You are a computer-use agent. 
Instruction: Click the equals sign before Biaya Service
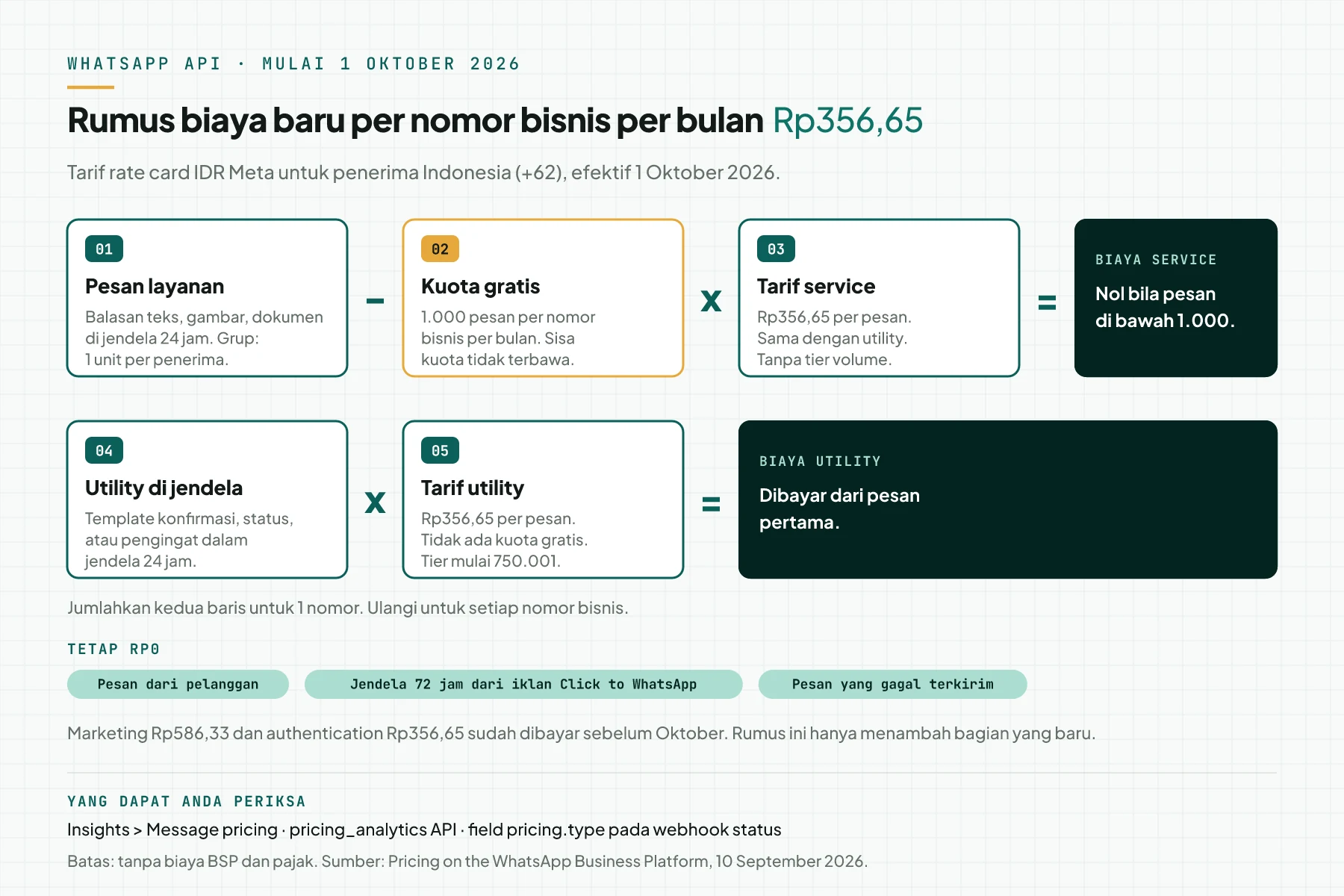pyautogui.click(x=1047, y=302)
